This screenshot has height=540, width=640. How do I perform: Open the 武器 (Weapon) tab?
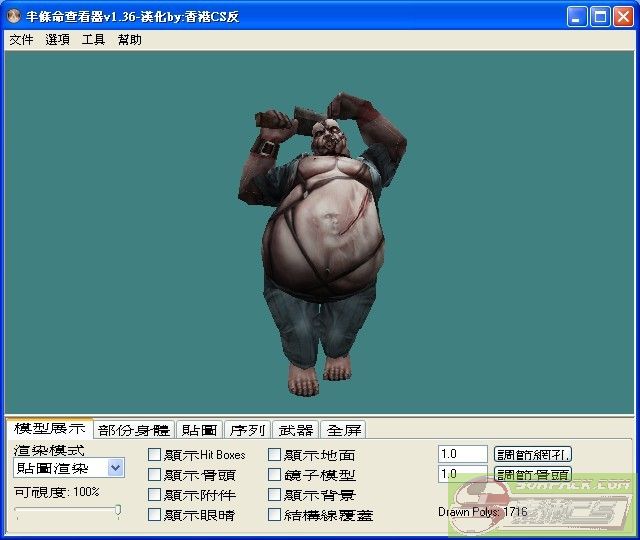(296, 430)
